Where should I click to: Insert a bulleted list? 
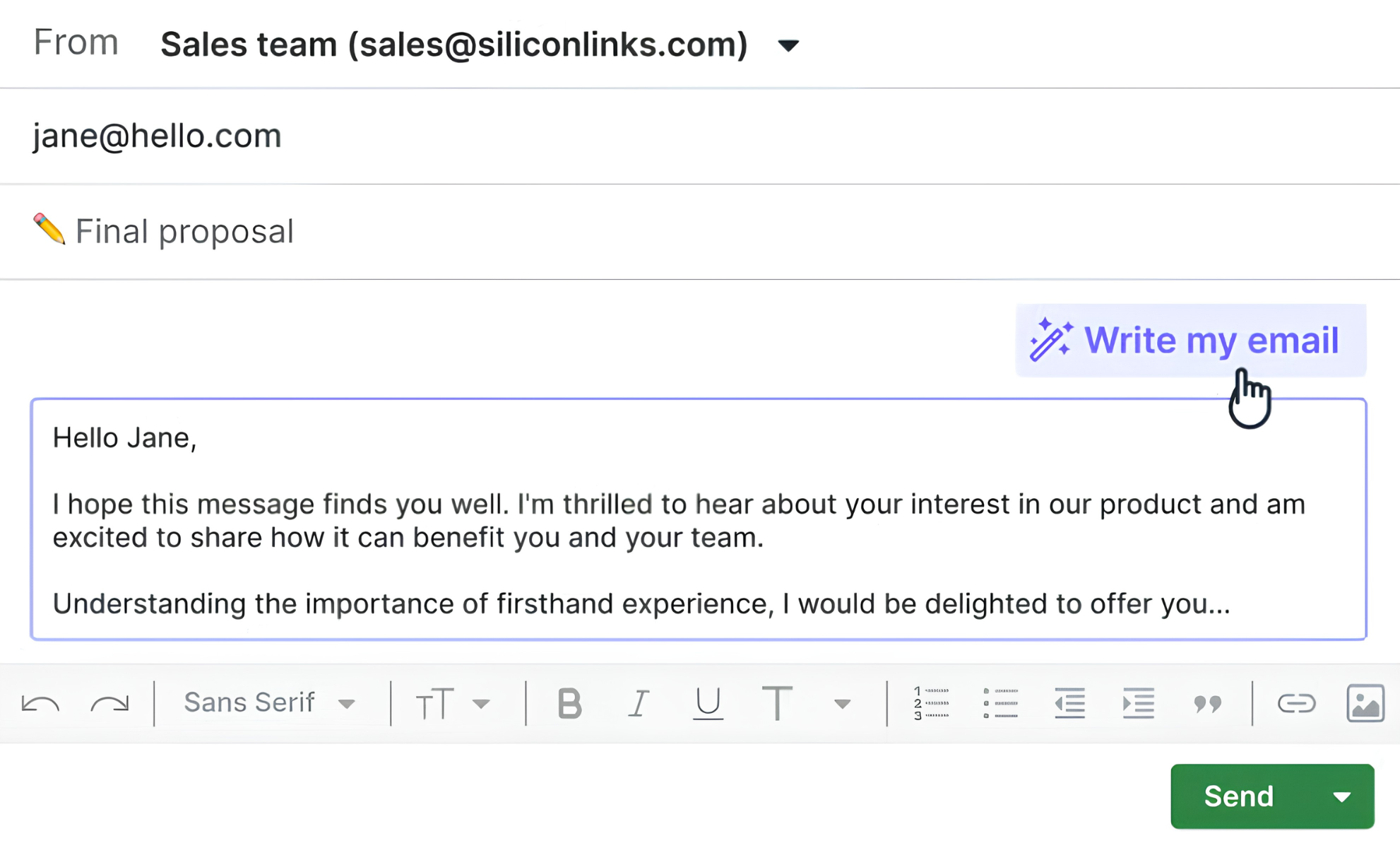coord(1000,703)
